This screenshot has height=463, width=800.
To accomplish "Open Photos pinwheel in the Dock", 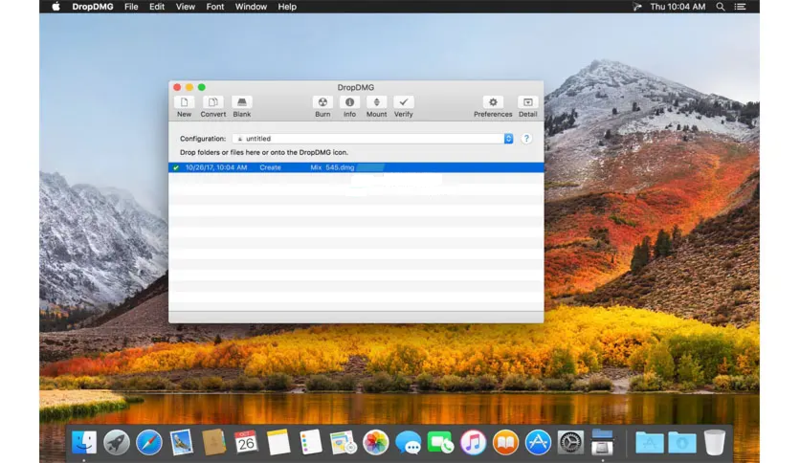I will [x=376, y=442].
